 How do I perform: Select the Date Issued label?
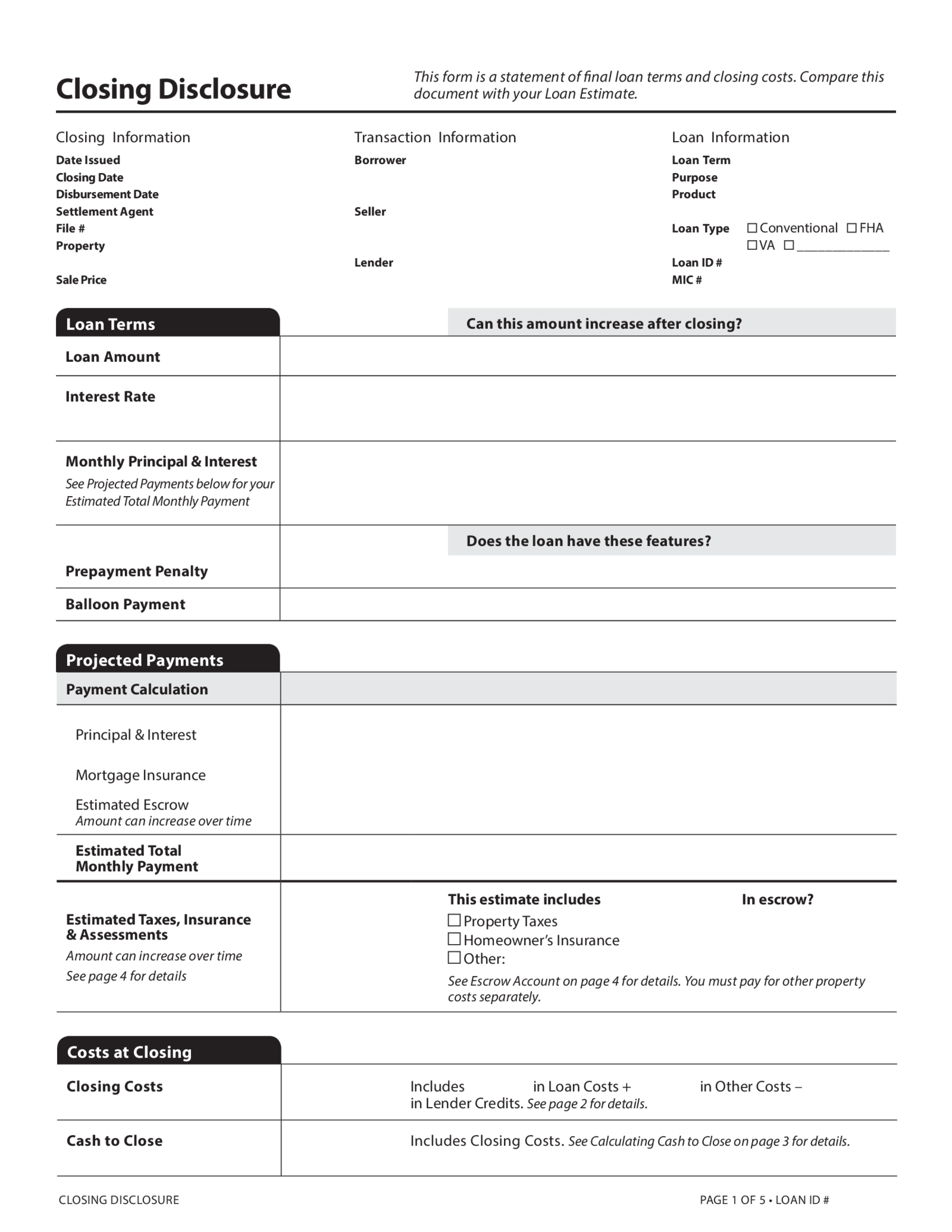88,160
